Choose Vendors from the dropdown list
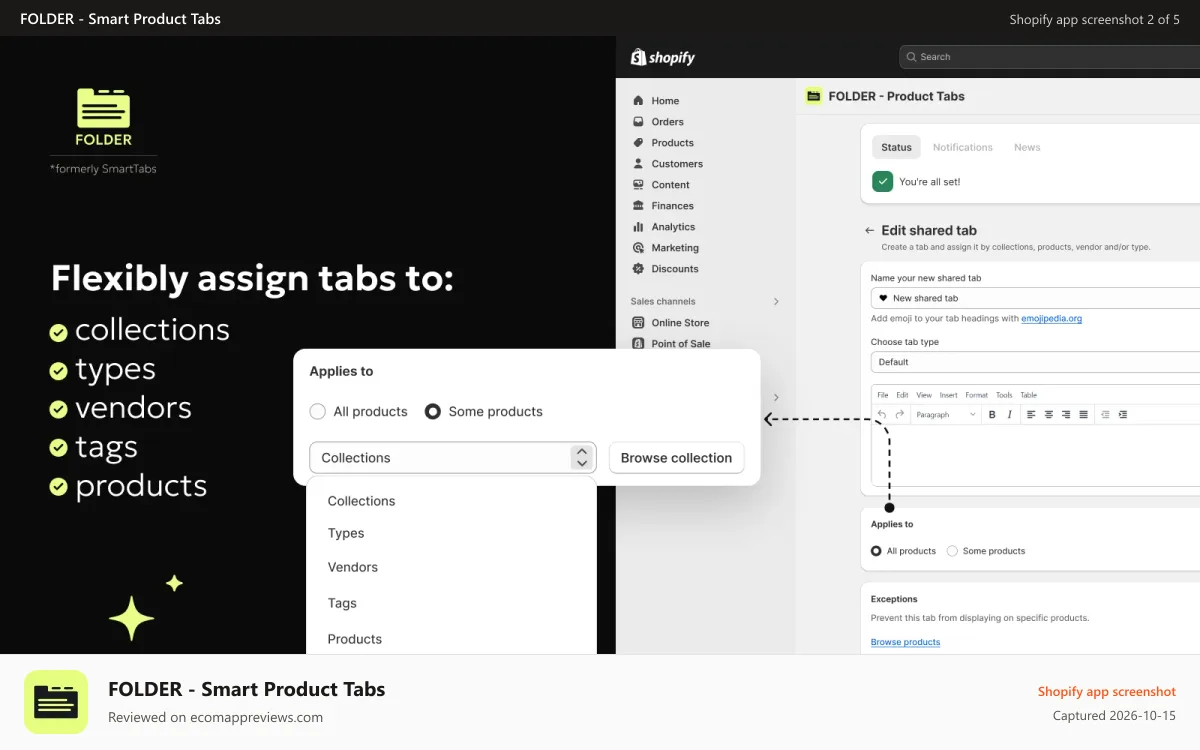This screenshot has width=1200, height=750. pyautogui.click(x=353, y=567)
